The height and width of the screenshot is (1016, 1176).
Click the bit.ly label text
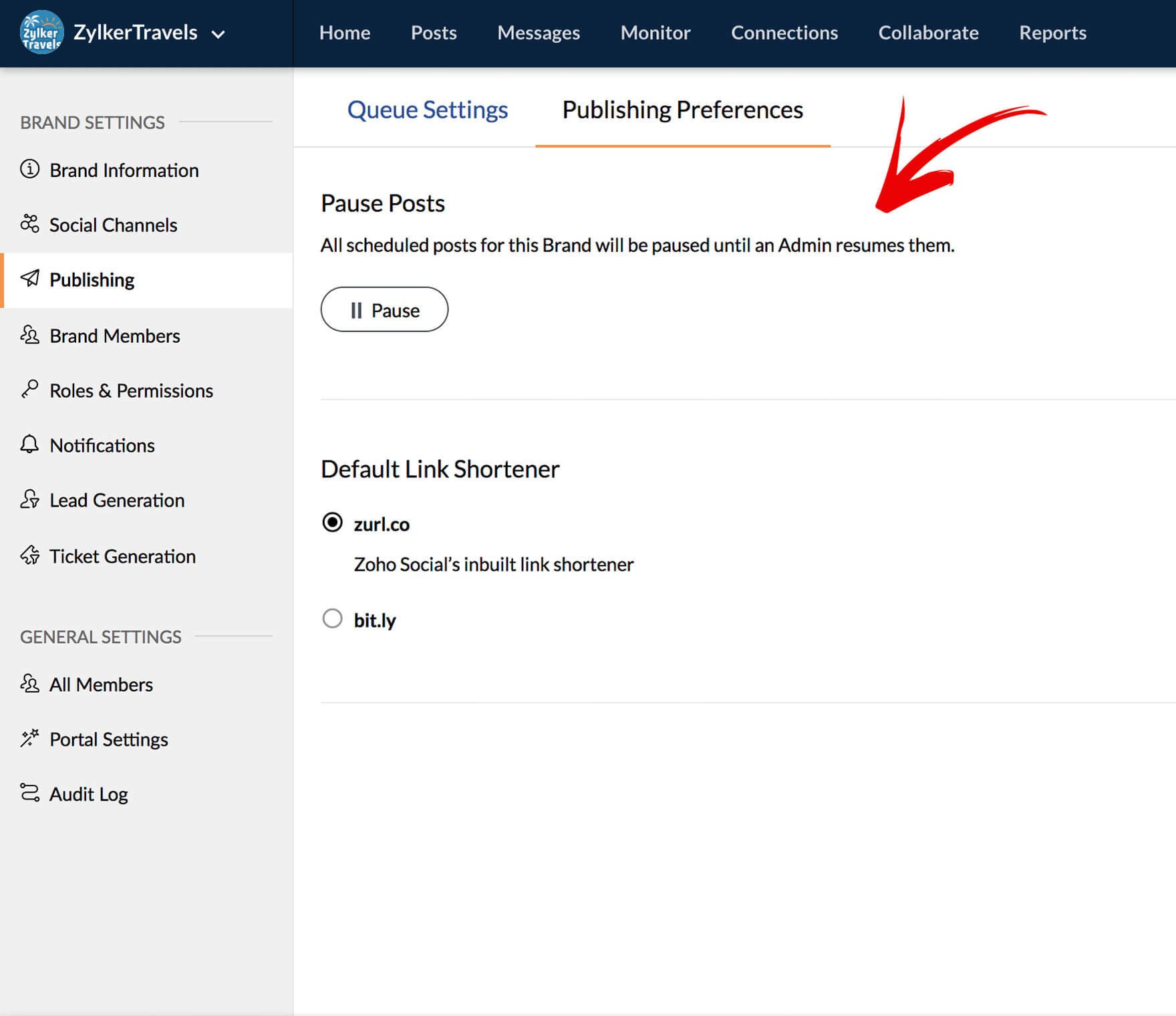pyautogui.click(x=375, y=620)
